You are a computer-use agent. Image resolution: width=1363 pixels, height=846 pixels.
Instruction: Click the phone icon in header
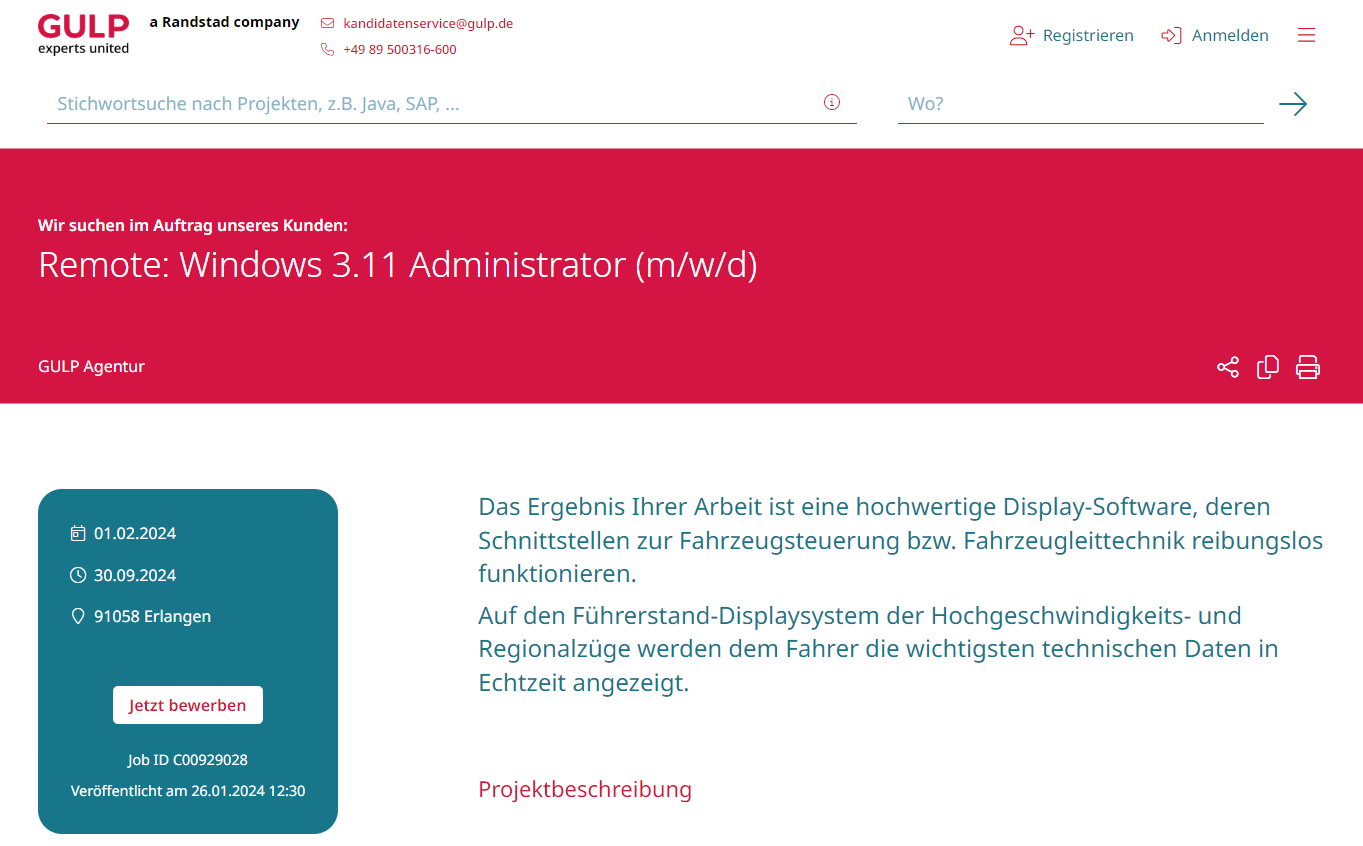pyautogui.click(x=327, y=49)
